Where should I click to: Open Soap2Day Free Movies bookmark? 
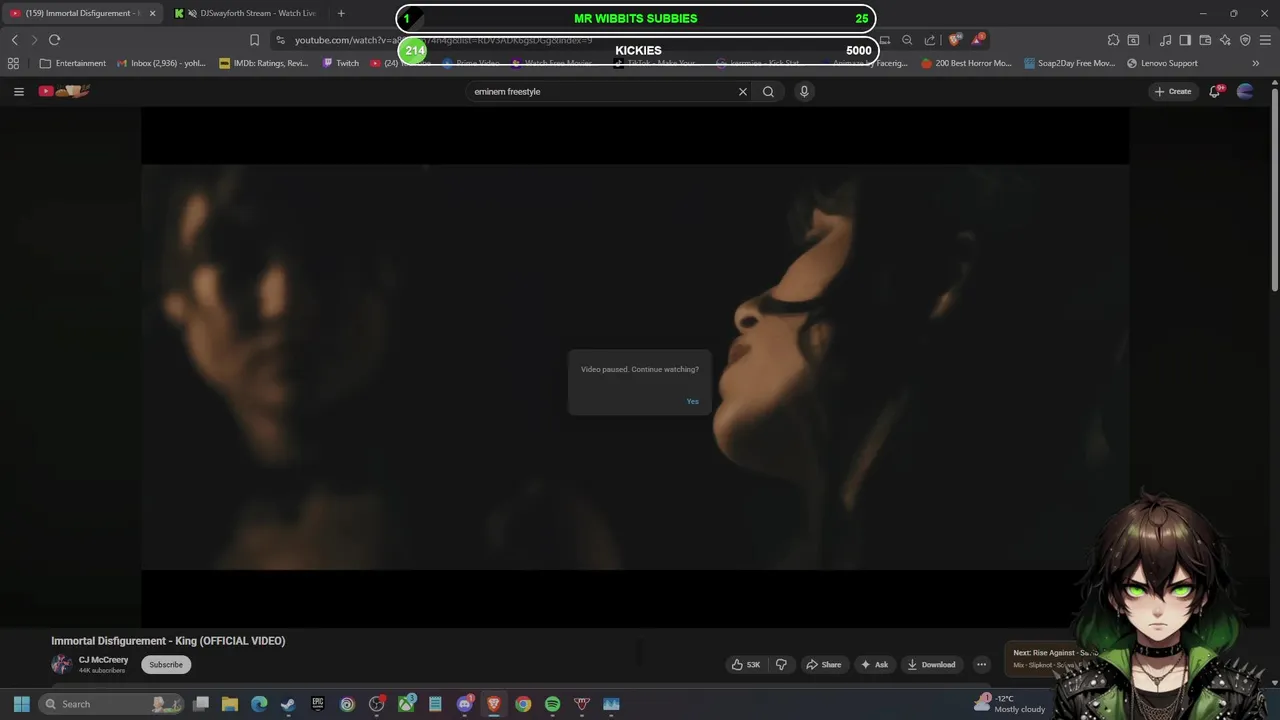click(1069, 63)
